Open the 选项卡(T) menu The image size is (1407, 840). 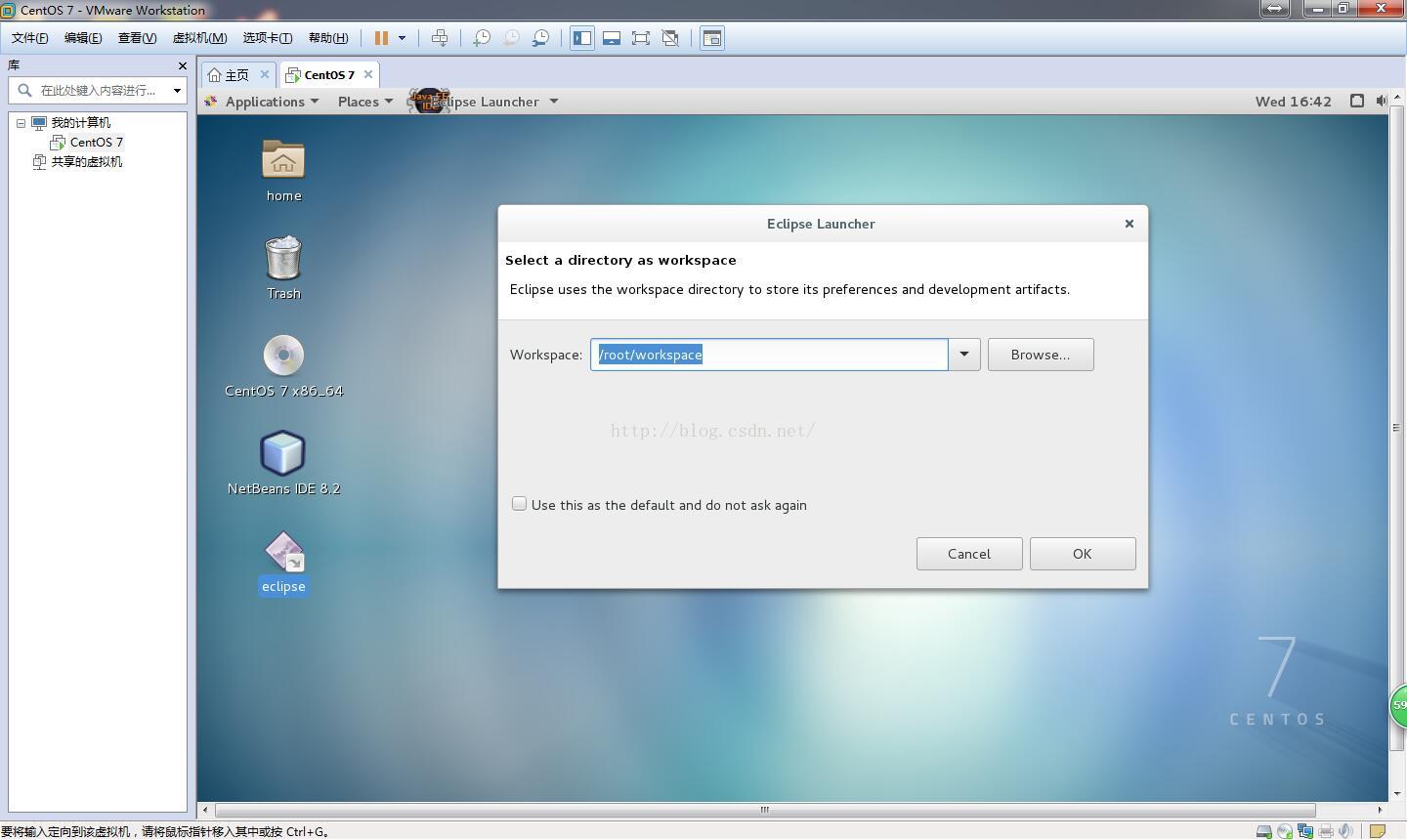[x=268, y=38]
